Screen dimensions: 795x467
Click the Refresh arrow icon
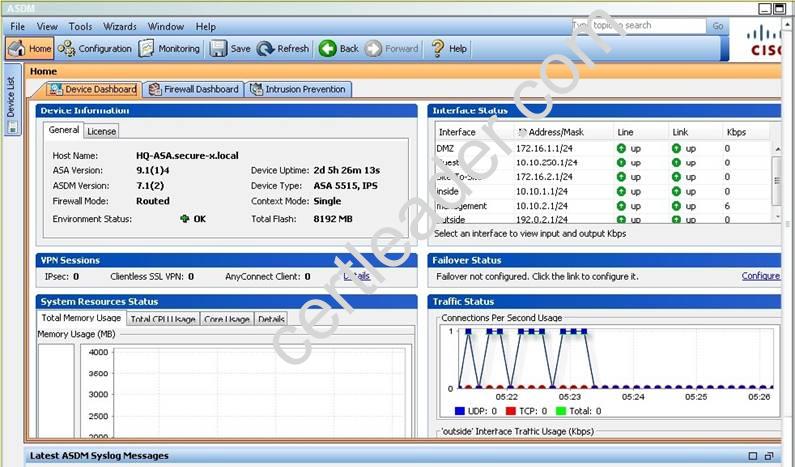point(265,49)
